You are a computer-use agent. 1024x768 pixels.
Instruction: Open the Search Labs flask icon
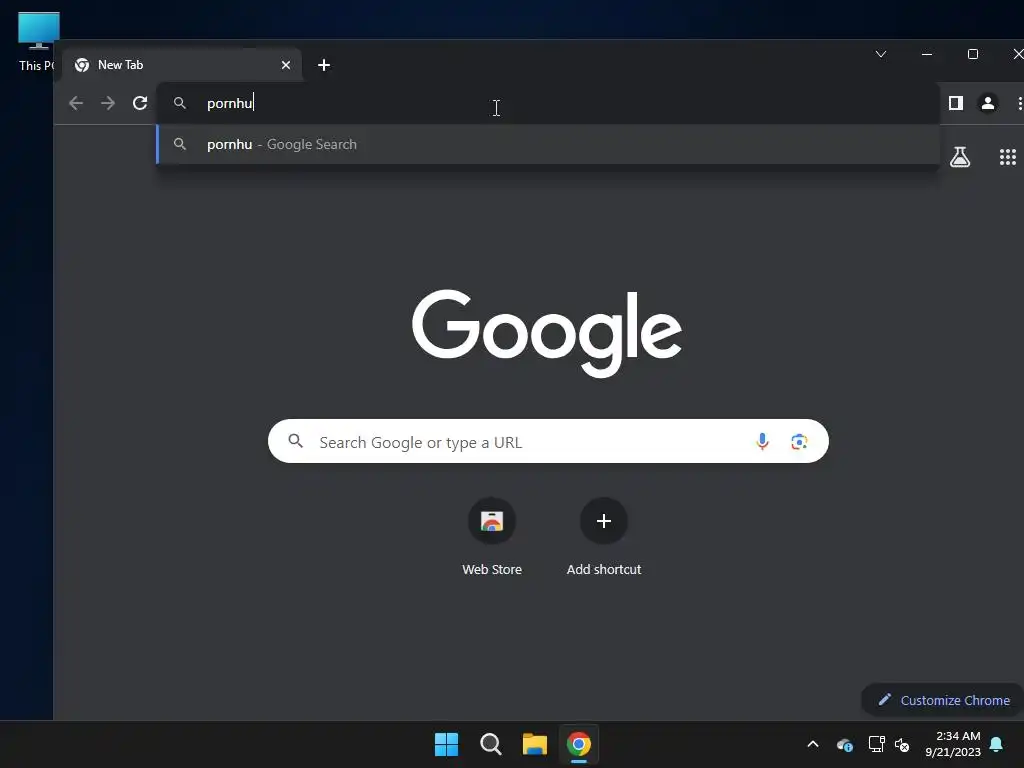coord(959,157)
